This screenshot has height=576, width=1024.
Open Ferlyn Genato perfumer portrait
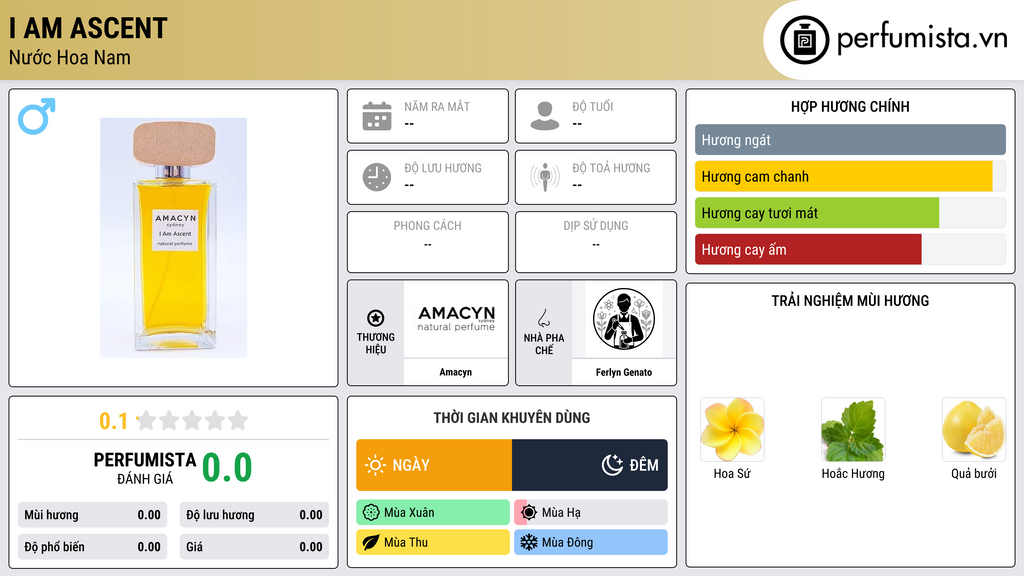(x=624, y=319)
